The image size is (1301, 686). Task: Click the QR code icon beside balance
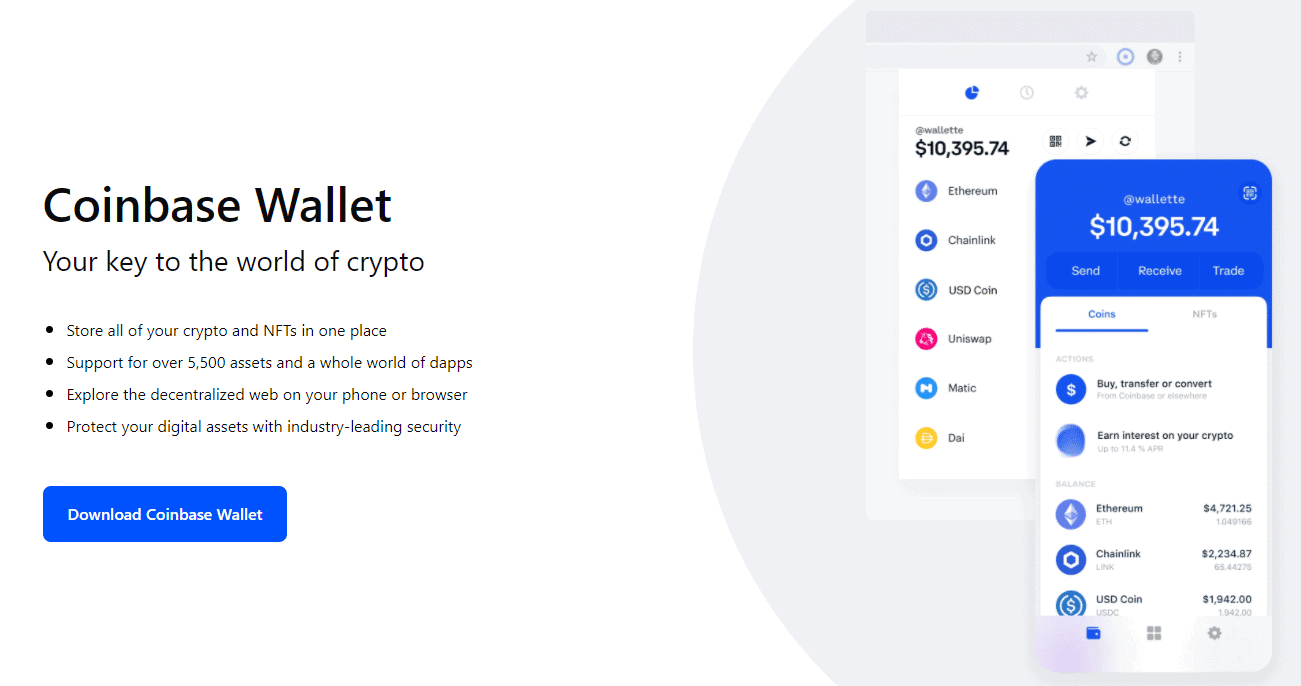(1056, 141)
